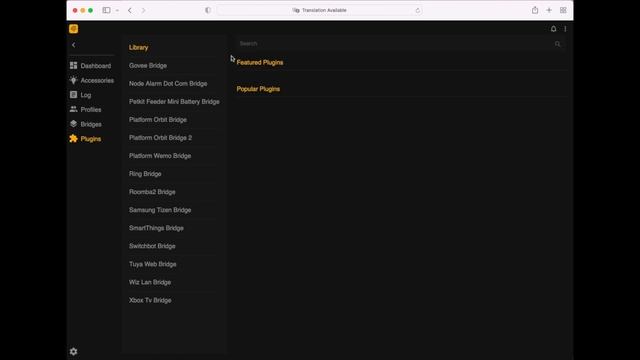
Task: Select Wiz Lan Bridge
Action: coord(150,282)
